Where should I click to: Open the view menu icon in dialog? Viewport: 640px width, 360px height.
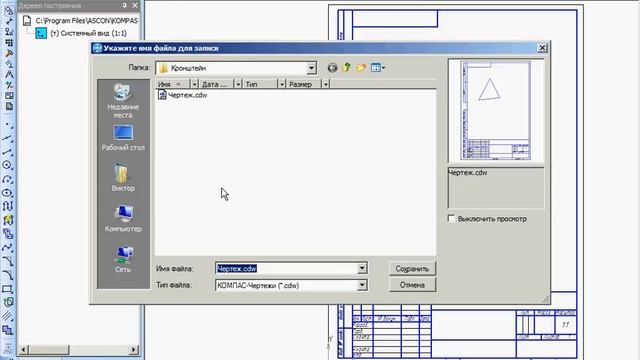(x=378, y=68)
